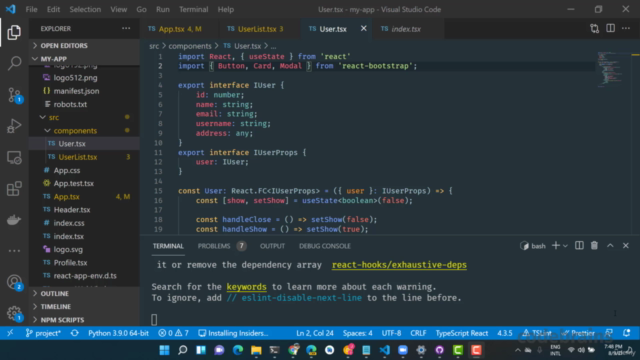The image size is (640, 360).
Task: Click the keywords link in terminal
Action: click(247, 287)
